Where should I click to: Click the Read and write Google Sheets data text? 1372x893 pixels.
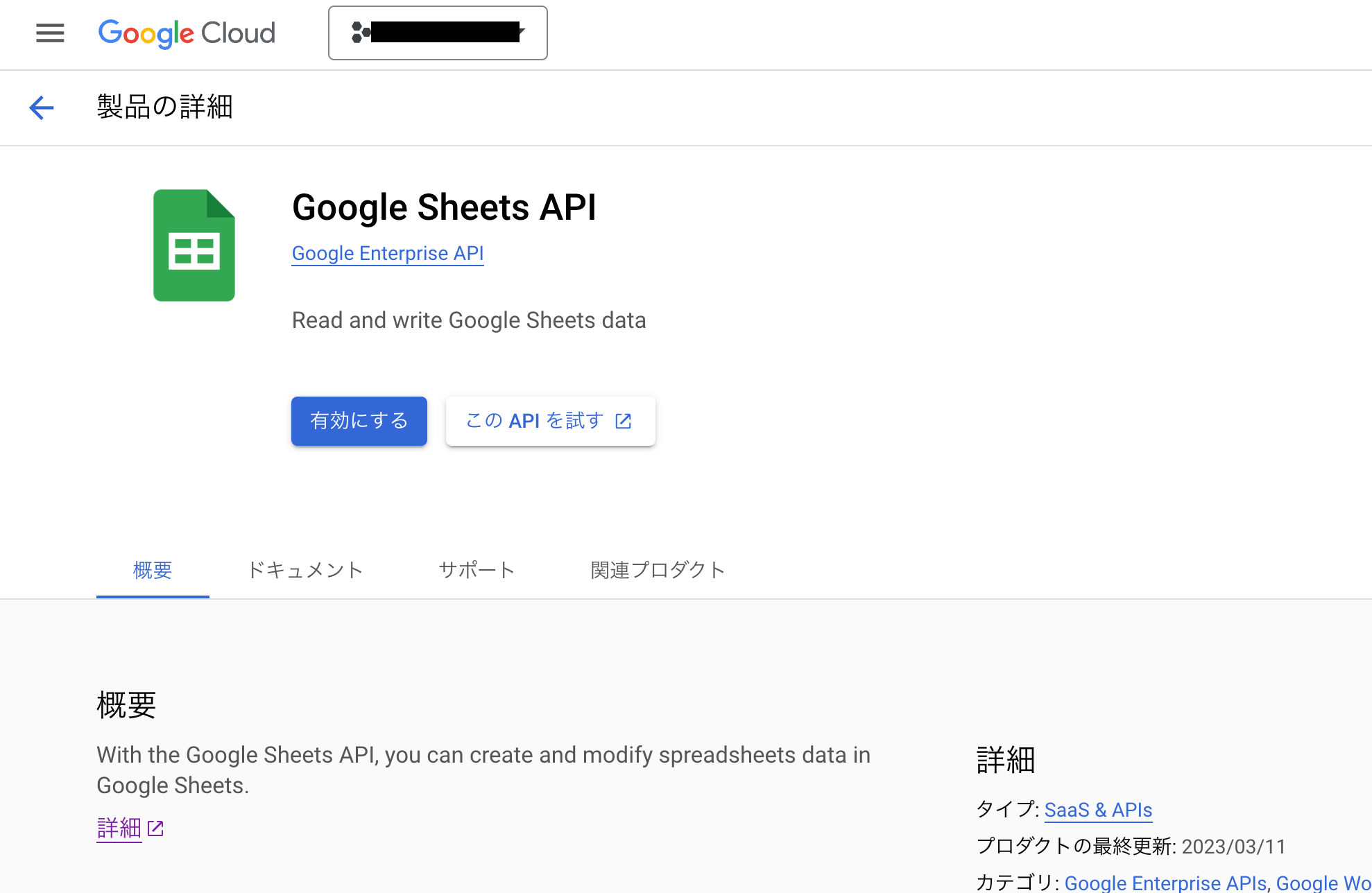(x=469, y=320)
